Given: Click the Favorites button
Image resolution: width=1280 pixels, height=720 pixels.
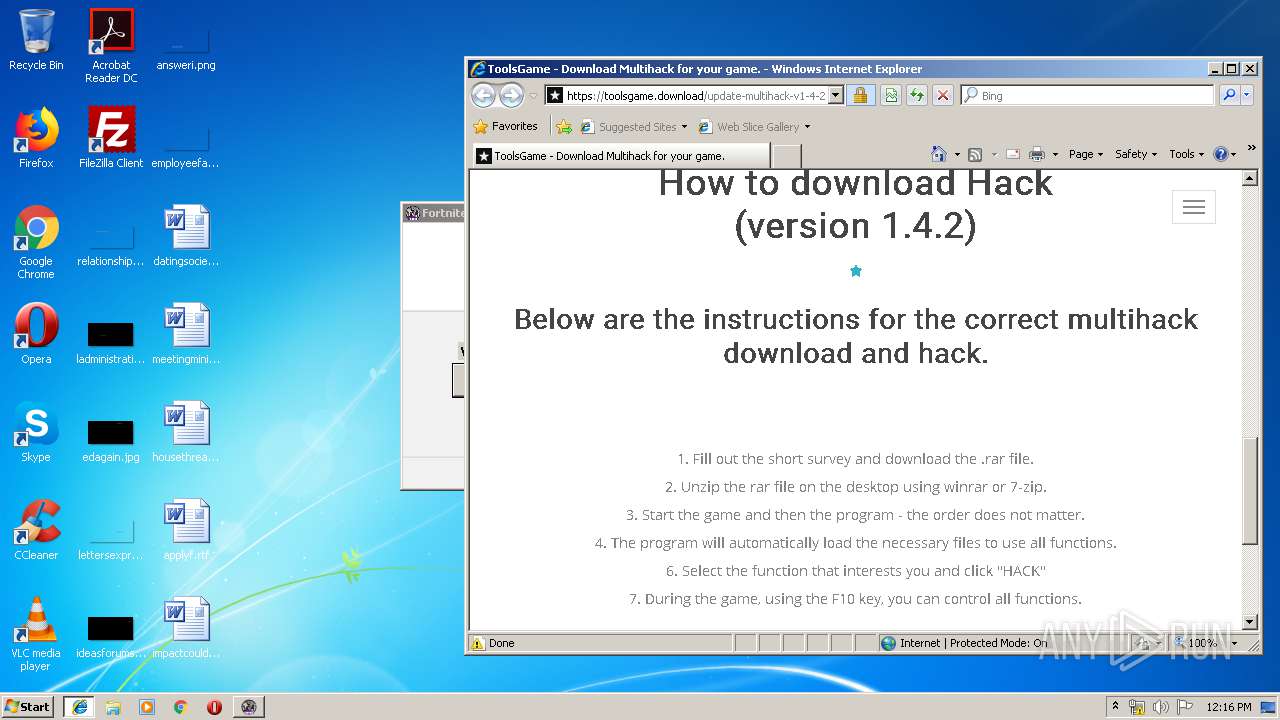Looking at the screenshot, I should [x=506, y=127].
